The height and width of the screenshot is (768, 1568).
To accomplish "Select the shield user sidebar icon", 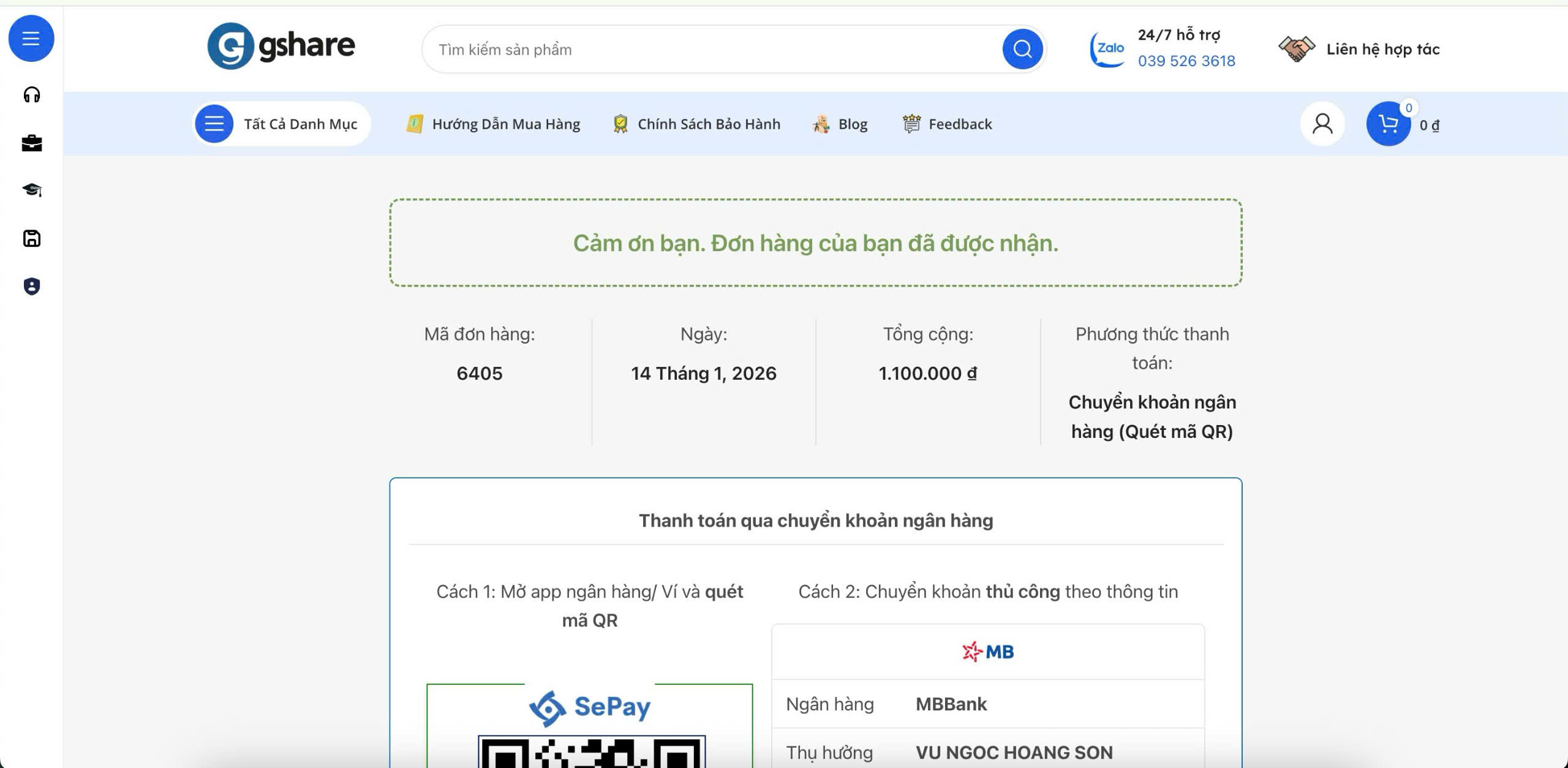I will point(32,286).
